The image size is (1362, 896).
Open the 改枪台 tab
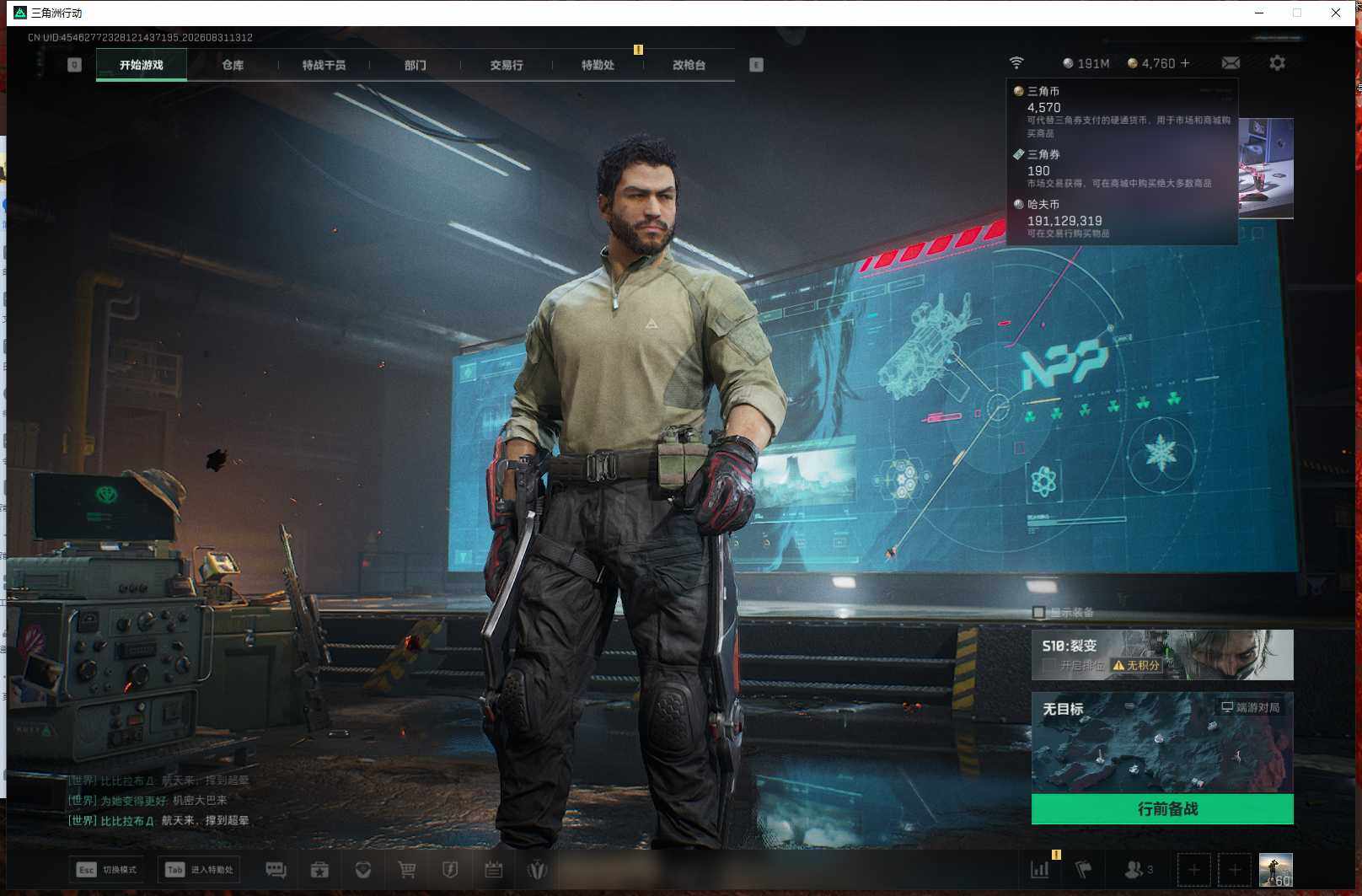pyautogui.click(x=689, y=65)
